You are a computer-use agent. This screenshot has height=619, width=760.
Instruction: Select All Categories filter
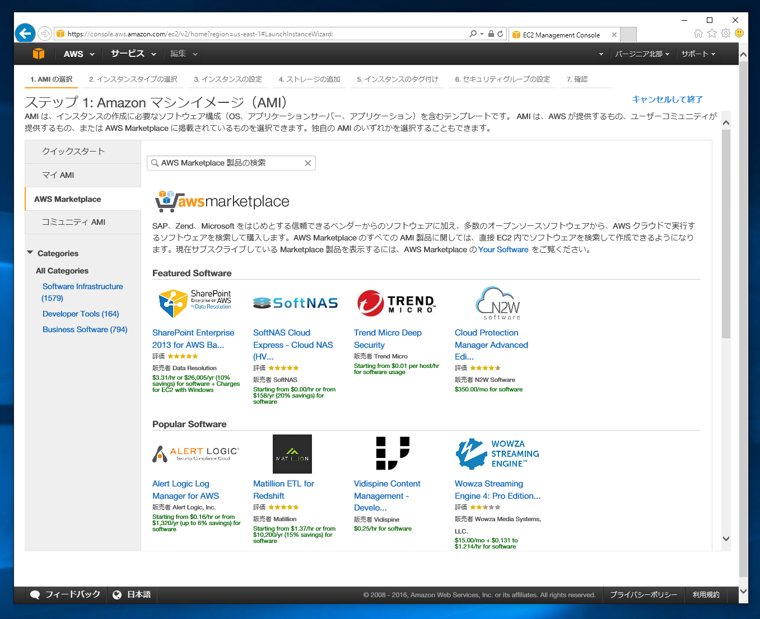[x=62, y=271]
